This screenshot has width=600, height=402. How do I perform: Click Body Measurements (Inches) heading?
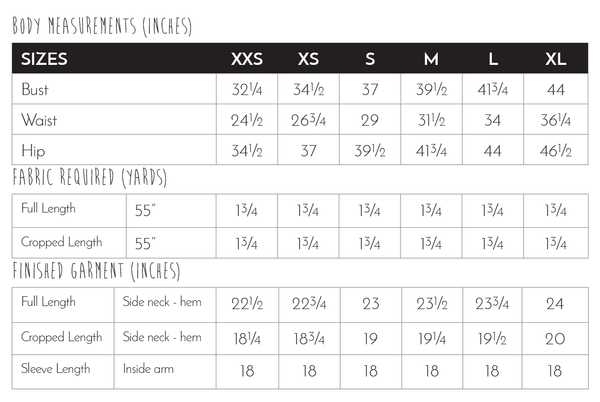[102, 26]
